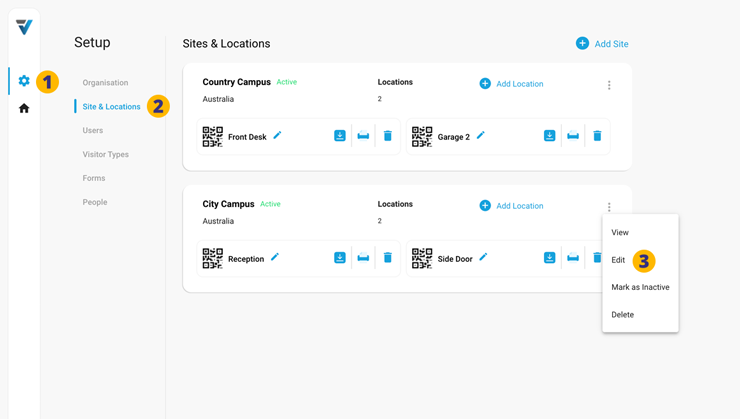Open Setup via the gear icon
Image resolution: width=740 pixels, height=419 pixels.
coord(24,81)
